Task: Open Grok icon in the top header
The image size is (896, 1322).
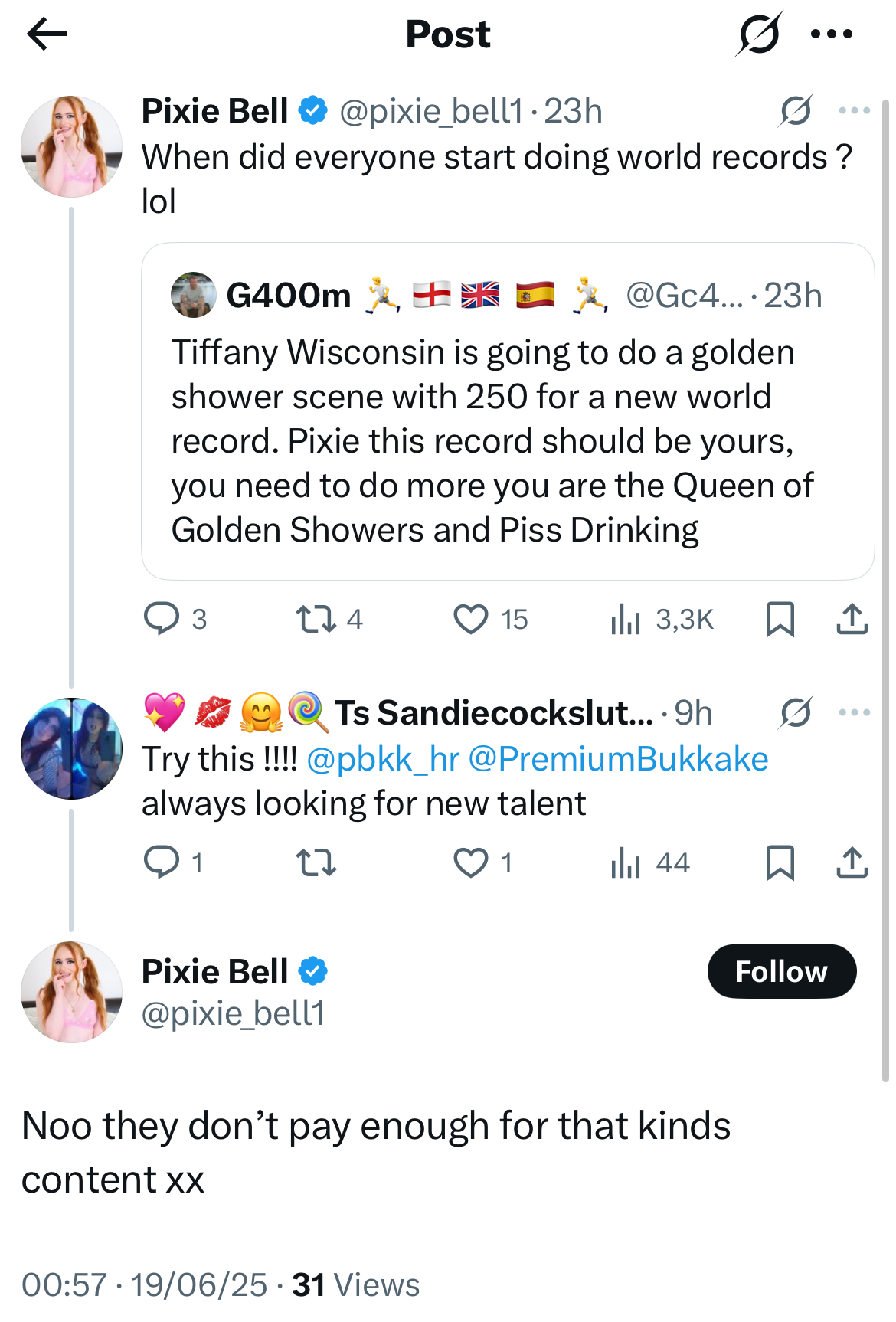Action: (x=759, y=34)
